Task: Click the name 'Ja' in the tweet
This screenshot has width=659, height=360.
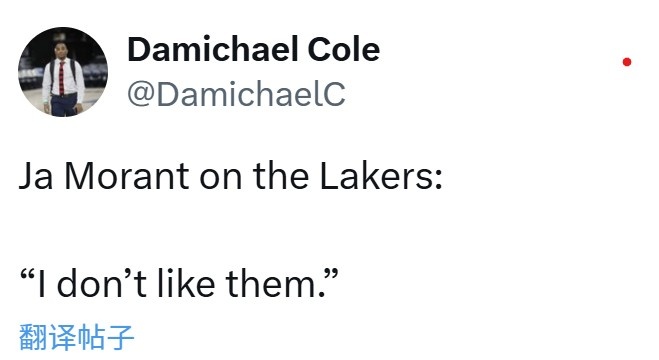Action: tap(36, 176)
